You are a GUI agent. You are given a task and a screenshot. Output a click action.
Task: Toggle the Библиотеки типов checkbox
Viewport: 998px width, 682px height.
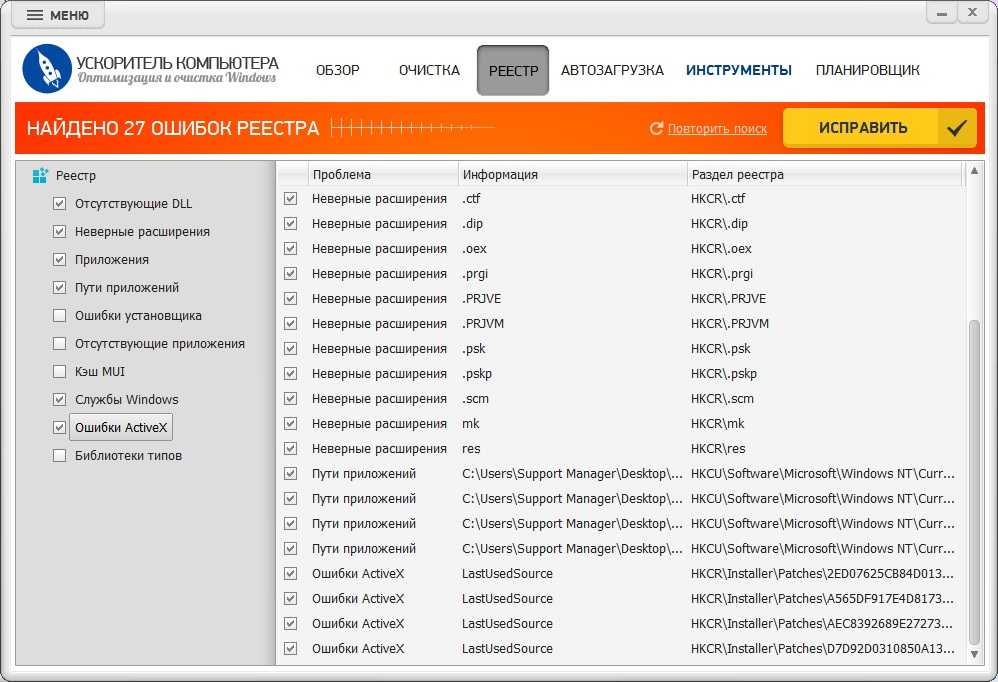[59, 456]
